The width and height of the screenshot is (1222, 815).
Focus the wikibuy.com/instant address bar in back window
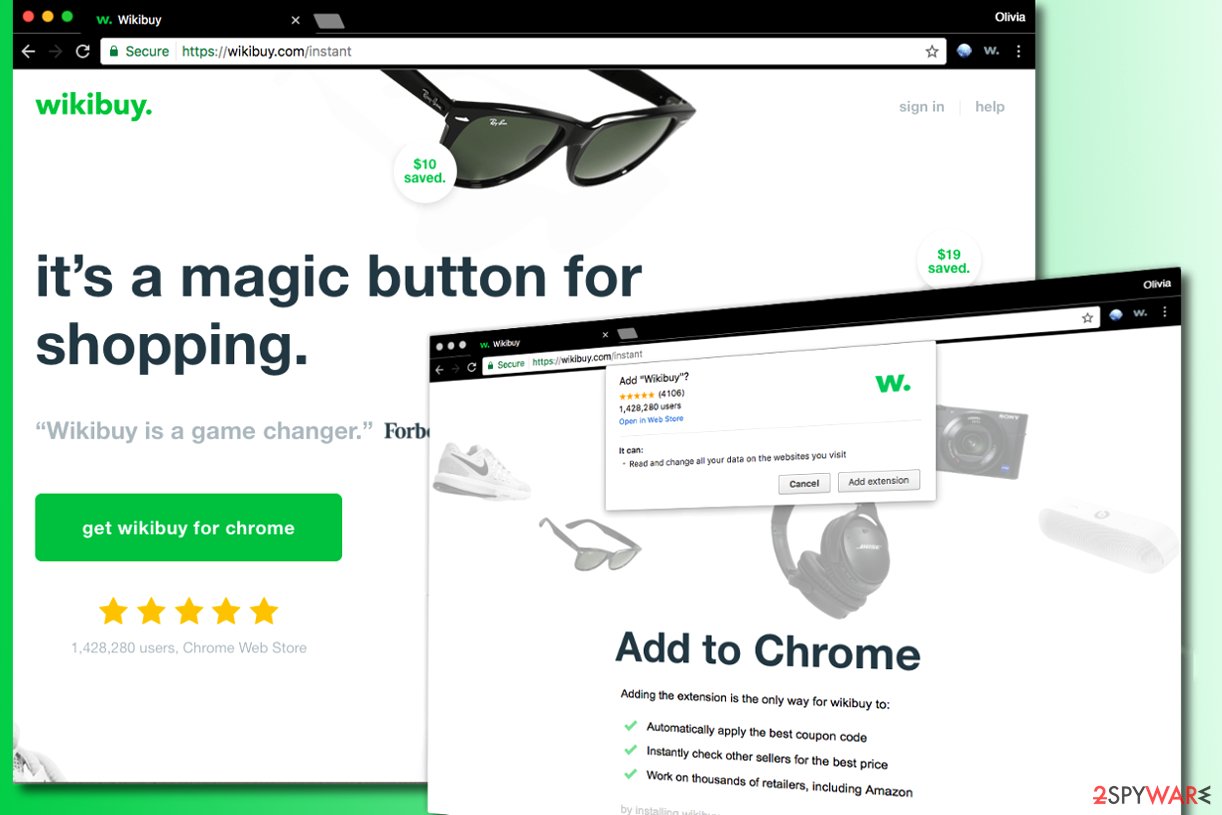click(x=525, y=51)
